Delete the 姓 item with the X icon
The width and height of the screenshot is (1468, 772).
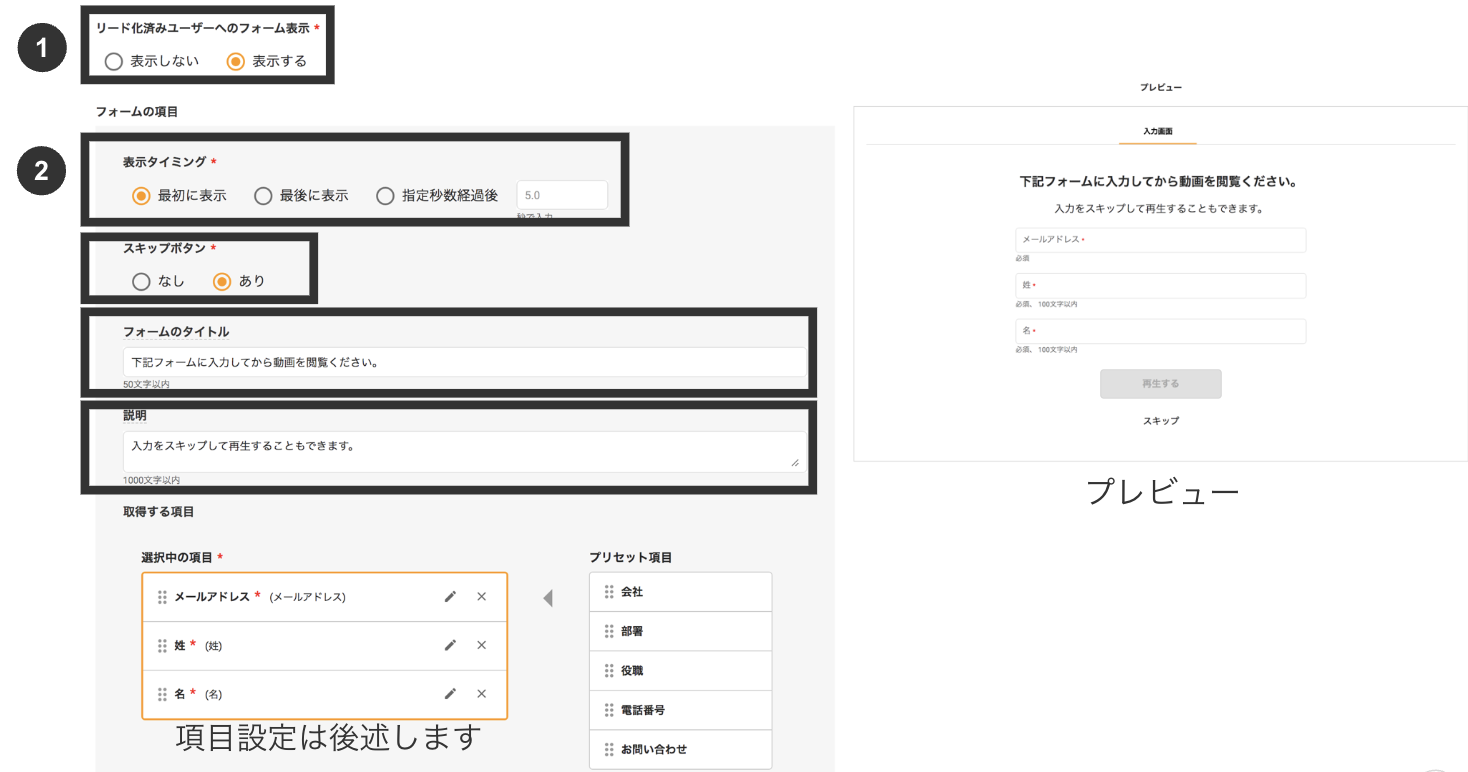click(481, 645)
